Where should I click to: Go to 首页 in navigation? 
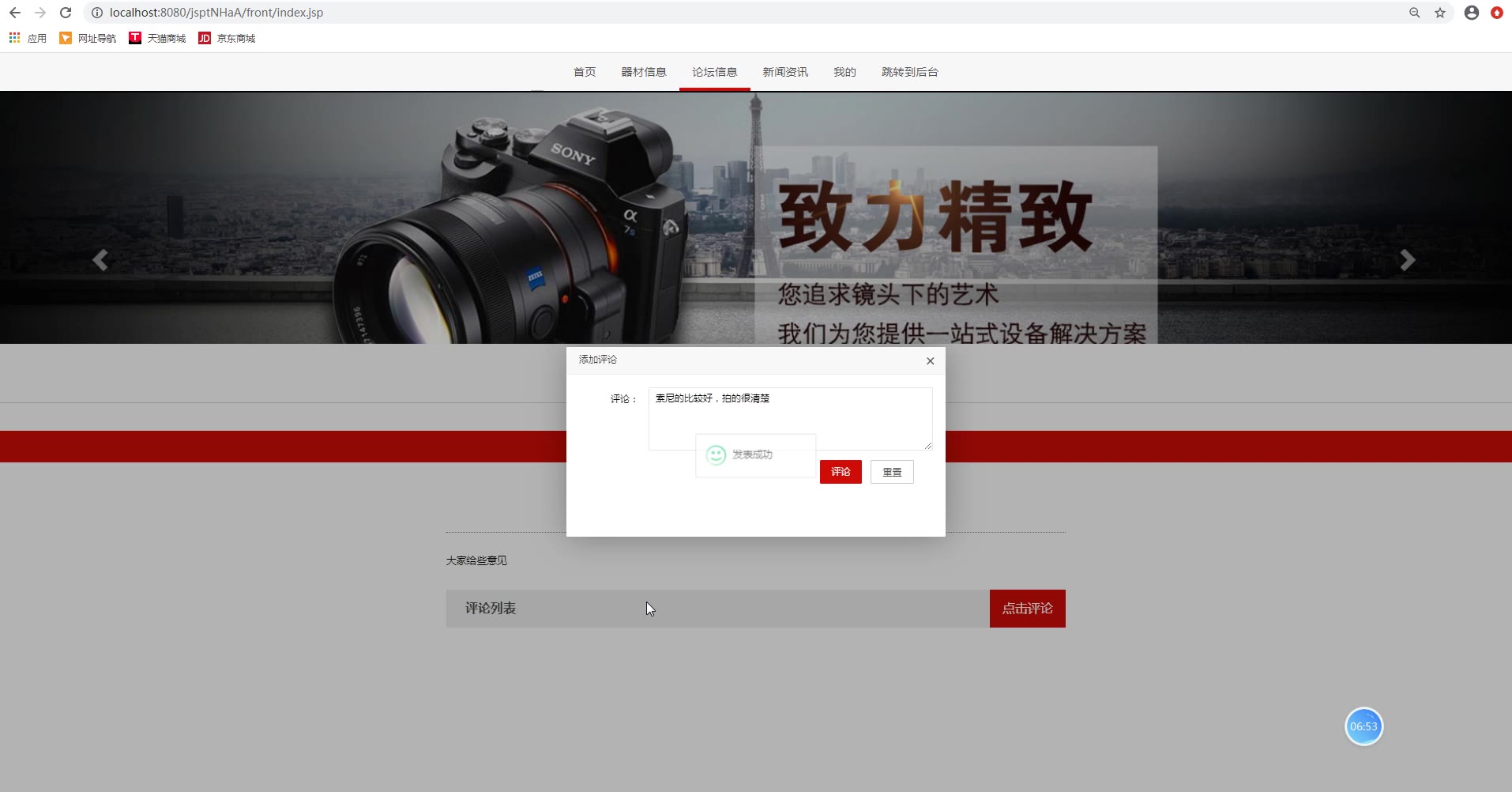(x=585, y=72)
